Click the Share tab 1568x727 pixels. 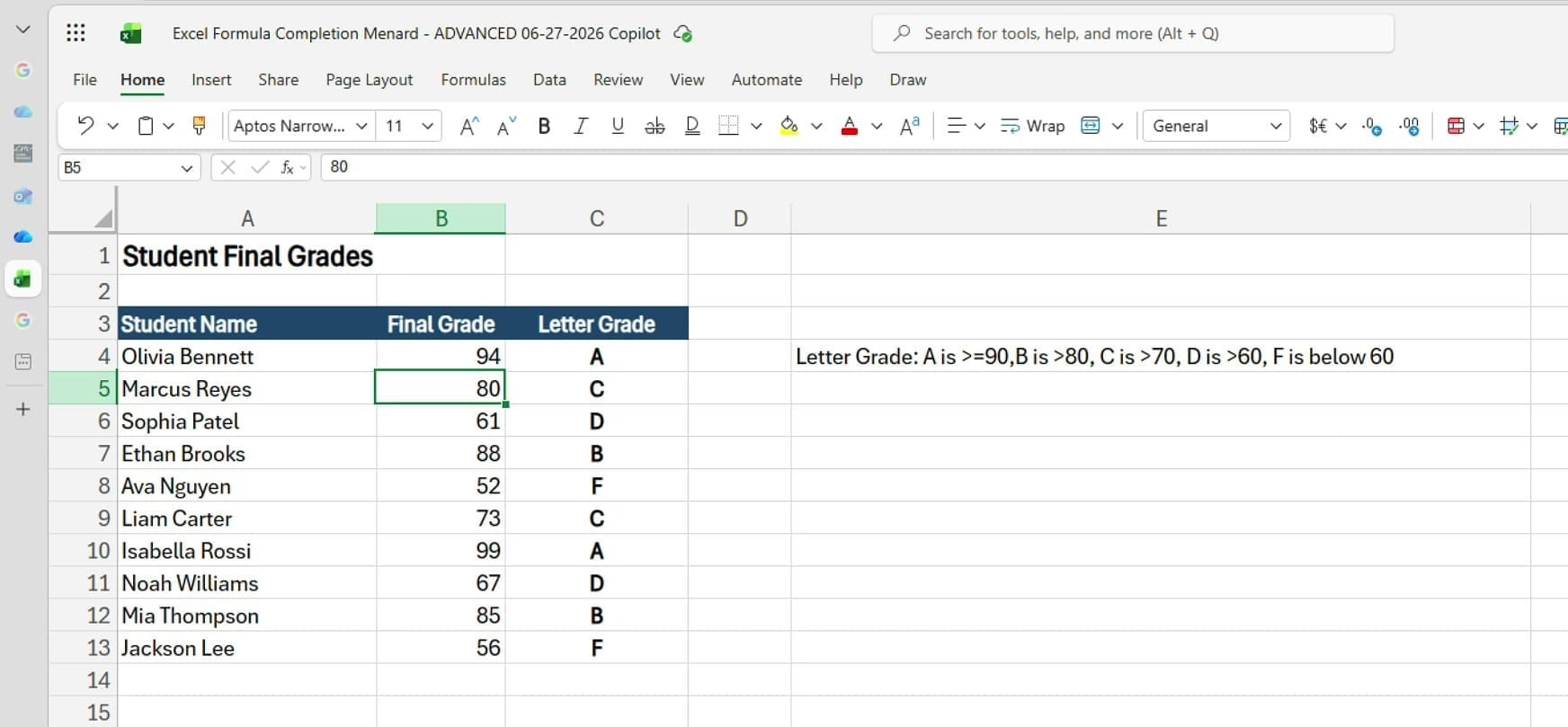279,80
